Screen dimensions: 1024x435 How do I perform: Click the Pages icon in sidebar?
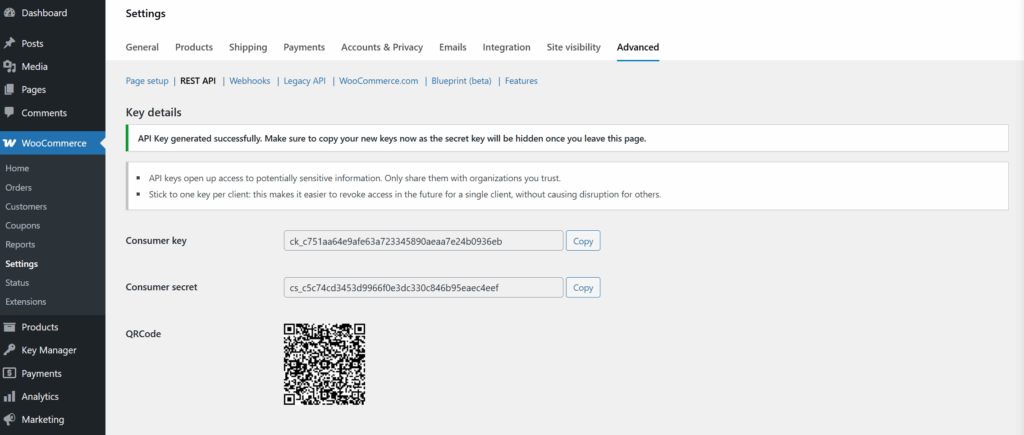click(x=9, y=89)
